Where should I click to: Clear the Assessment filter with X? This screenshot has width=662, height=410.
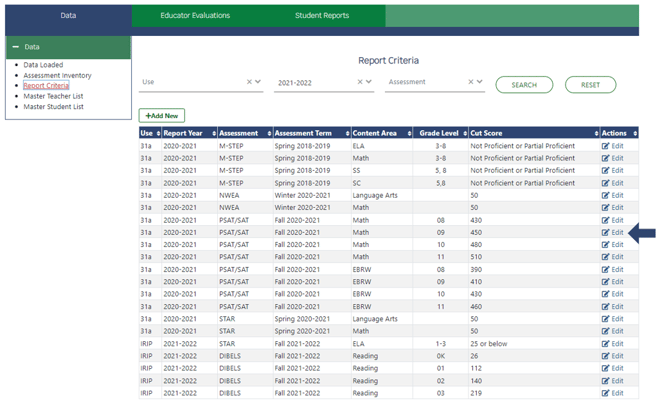coord(471,82)
